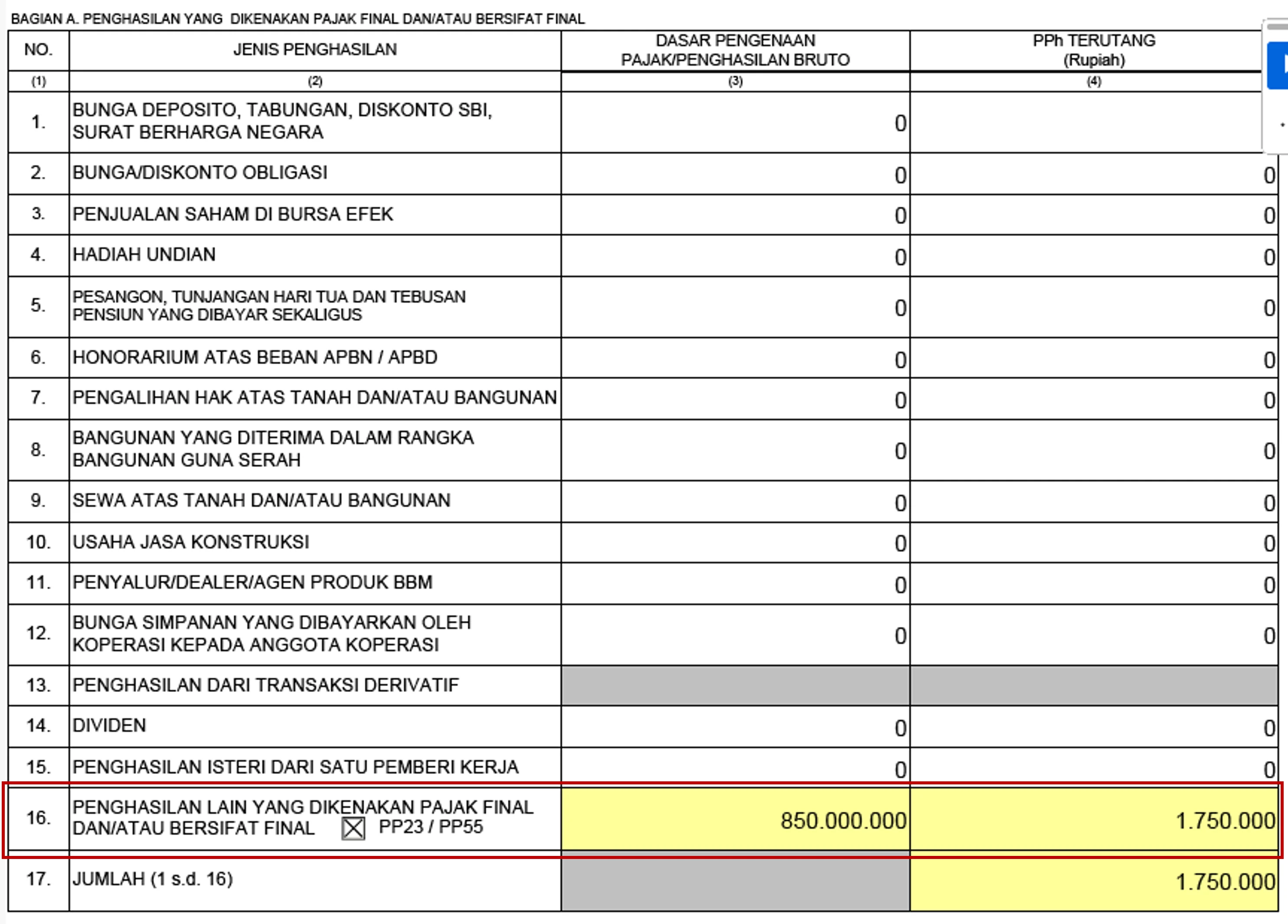Click PPh terutang field for Bunga/Diskonto Obligasi
The image size is (1288, 924).
point(1094,174)
